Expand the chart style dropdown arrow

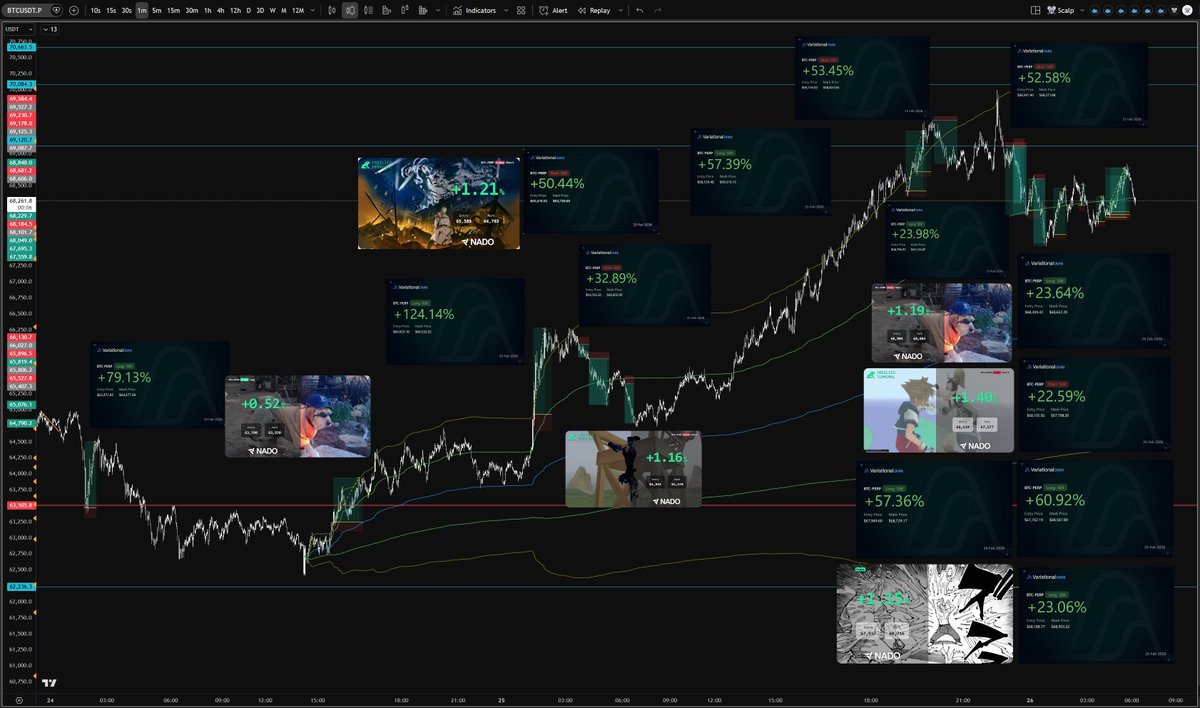[438, 10]
